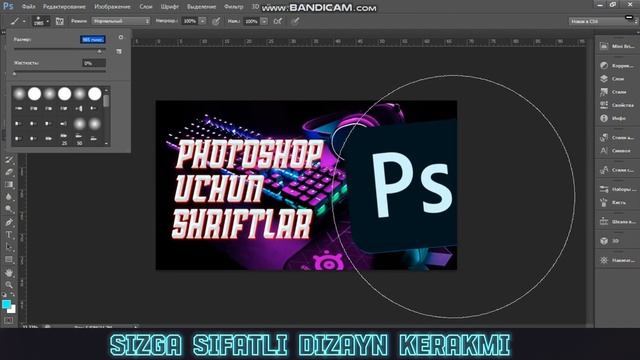
Task: Open the Шкала времени timeline panel
Action: 617,221
